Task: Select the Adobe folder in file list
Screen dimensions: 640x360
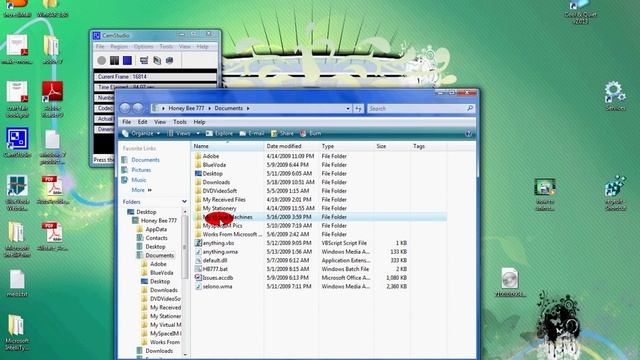Action: click(x=211, y=156)
